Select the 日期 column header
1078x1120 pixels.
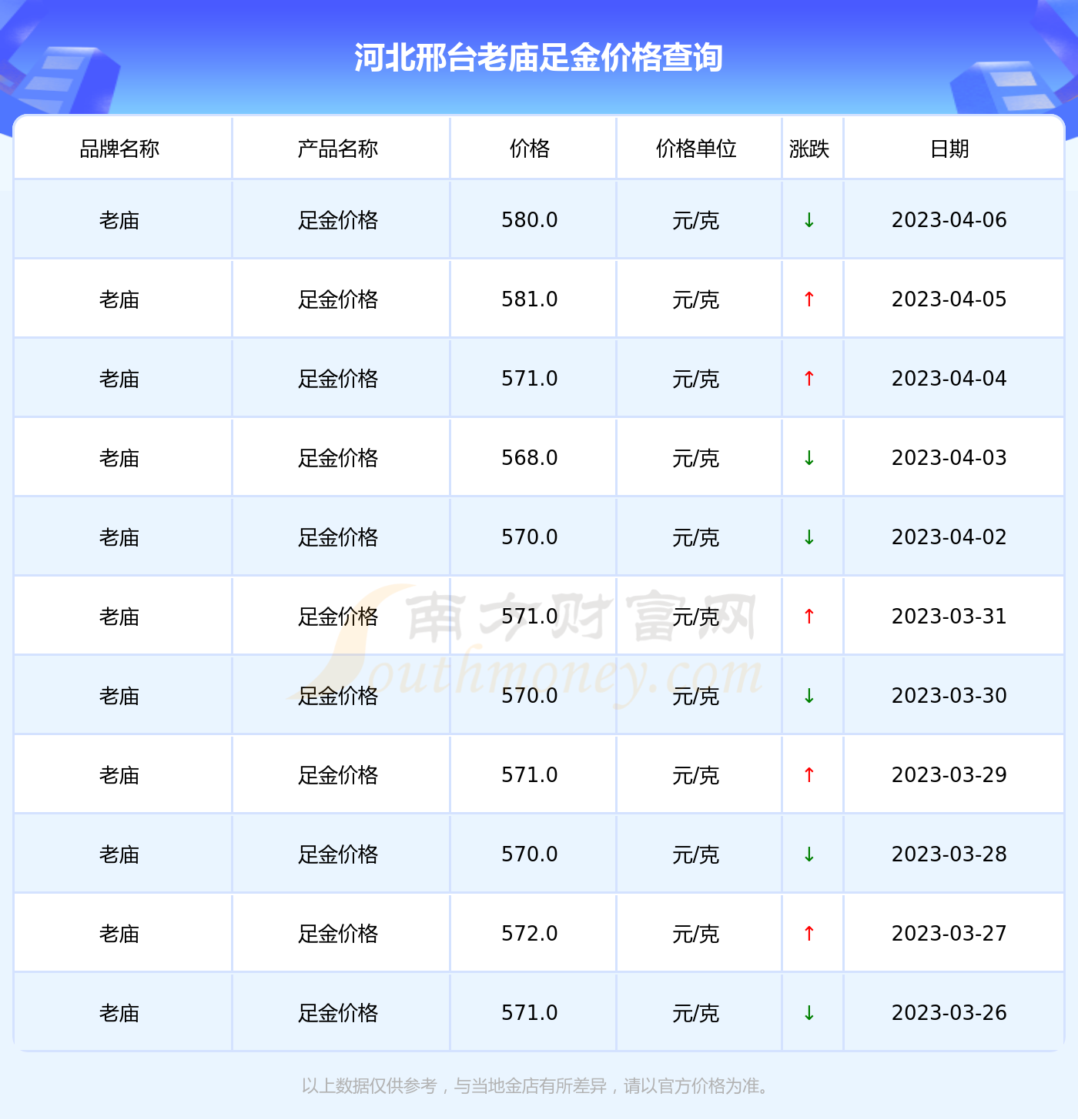(949, 149)
